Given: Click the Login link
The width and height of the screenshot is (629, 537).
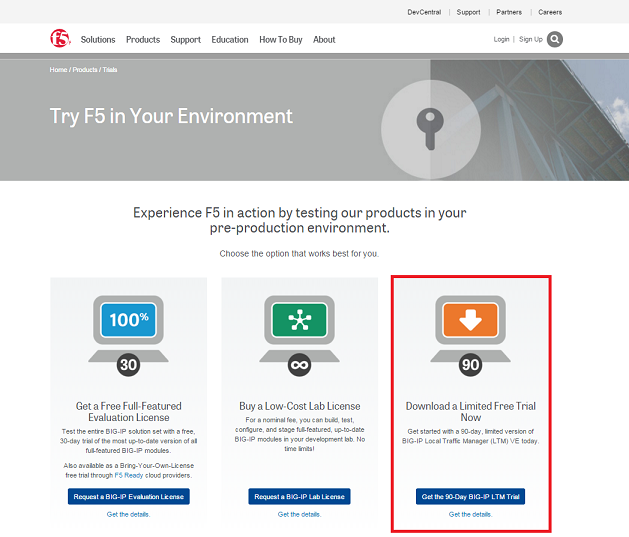Looking at the screenshot, I should (x=501, y=39).
